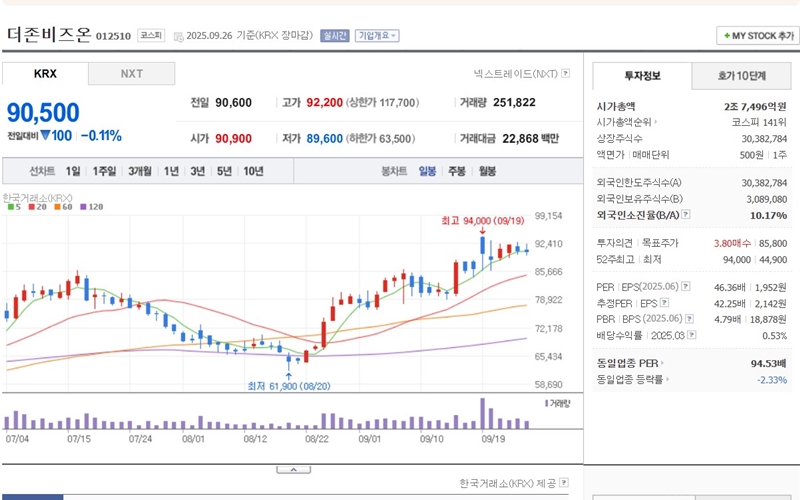Click calendar icon before 2025.09.26 date
The width and height of the screenshot is (800, 500).
coord(178,36)
